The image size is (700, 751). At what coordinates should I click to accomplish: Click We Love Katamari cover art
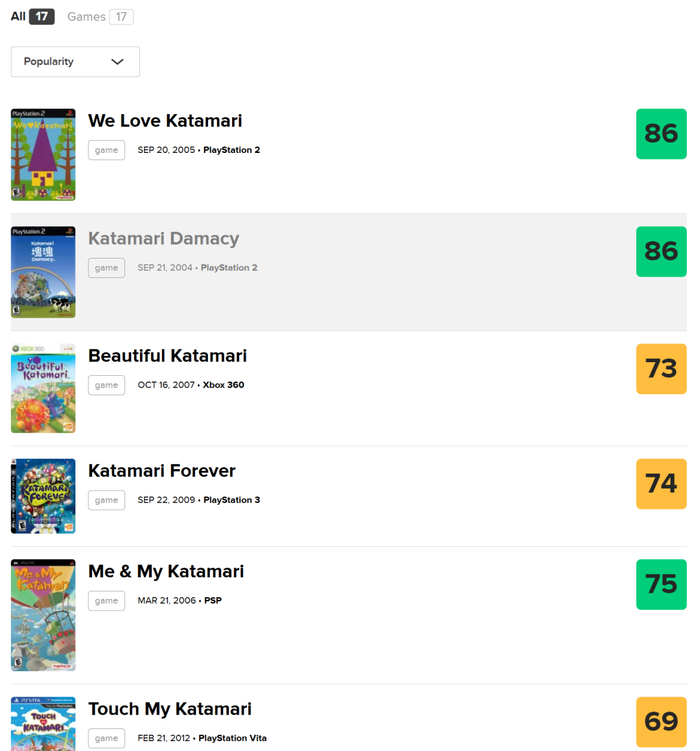43,155
